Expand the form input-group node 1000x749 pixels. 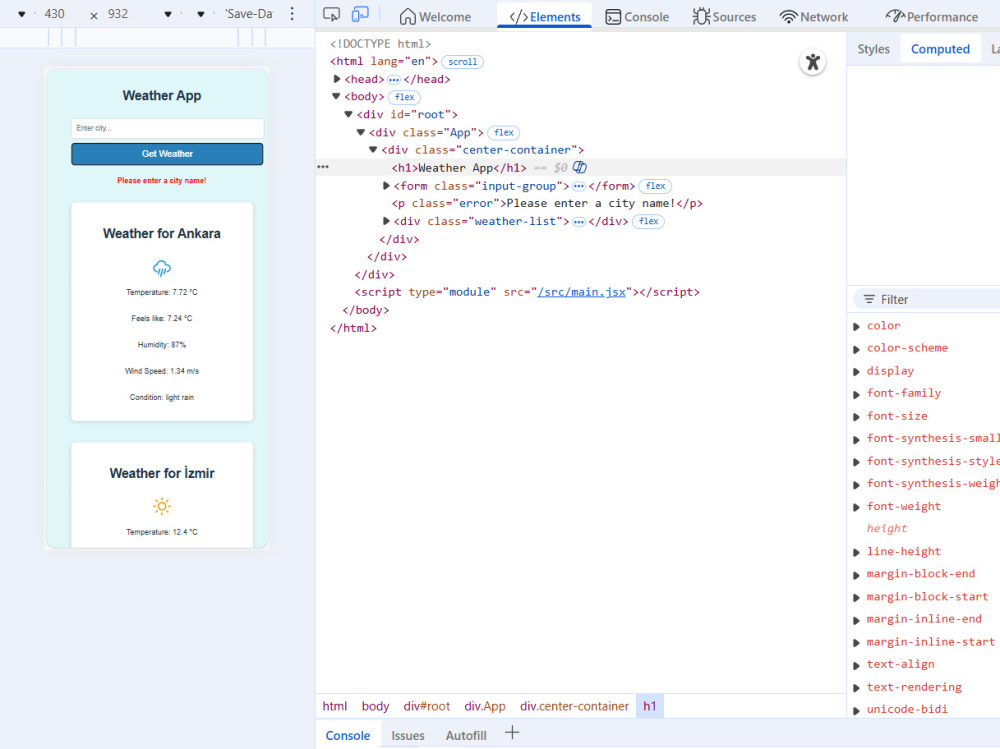[386, 186]
